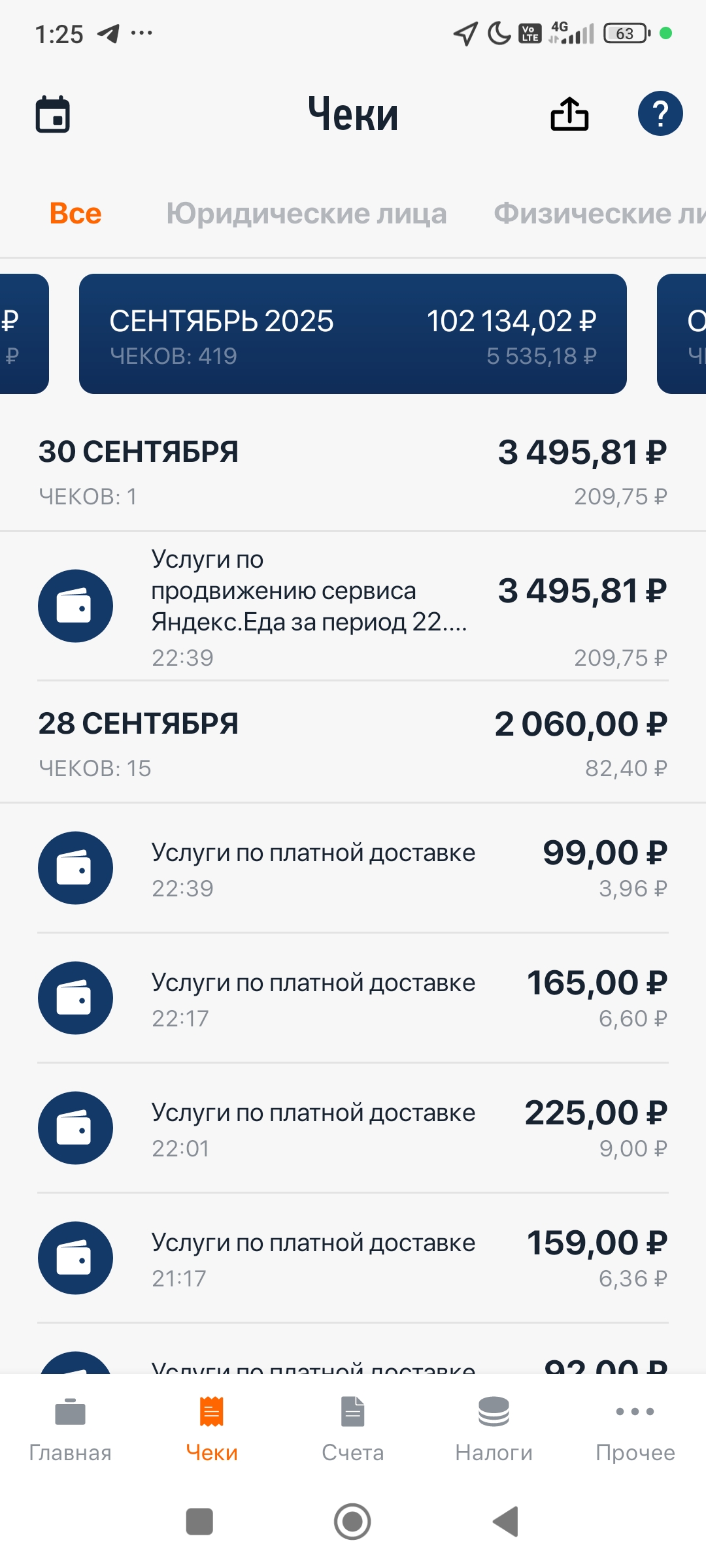Tap wallet icon of the 225,00 ₽ receipt
706x1568 pixels.
point(75,1128)
